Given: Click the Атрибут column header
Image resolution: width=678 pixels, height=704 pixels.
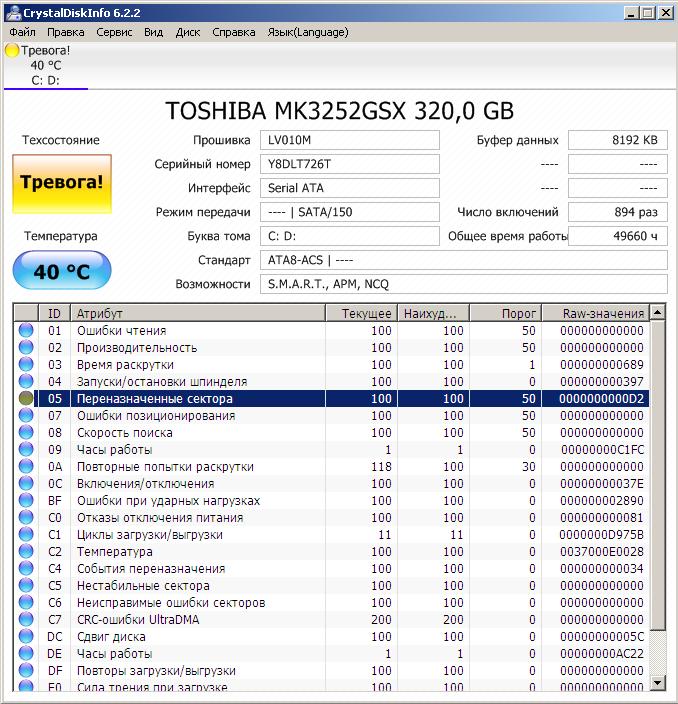Looking at the screenshot, I should tap(198, 313).
